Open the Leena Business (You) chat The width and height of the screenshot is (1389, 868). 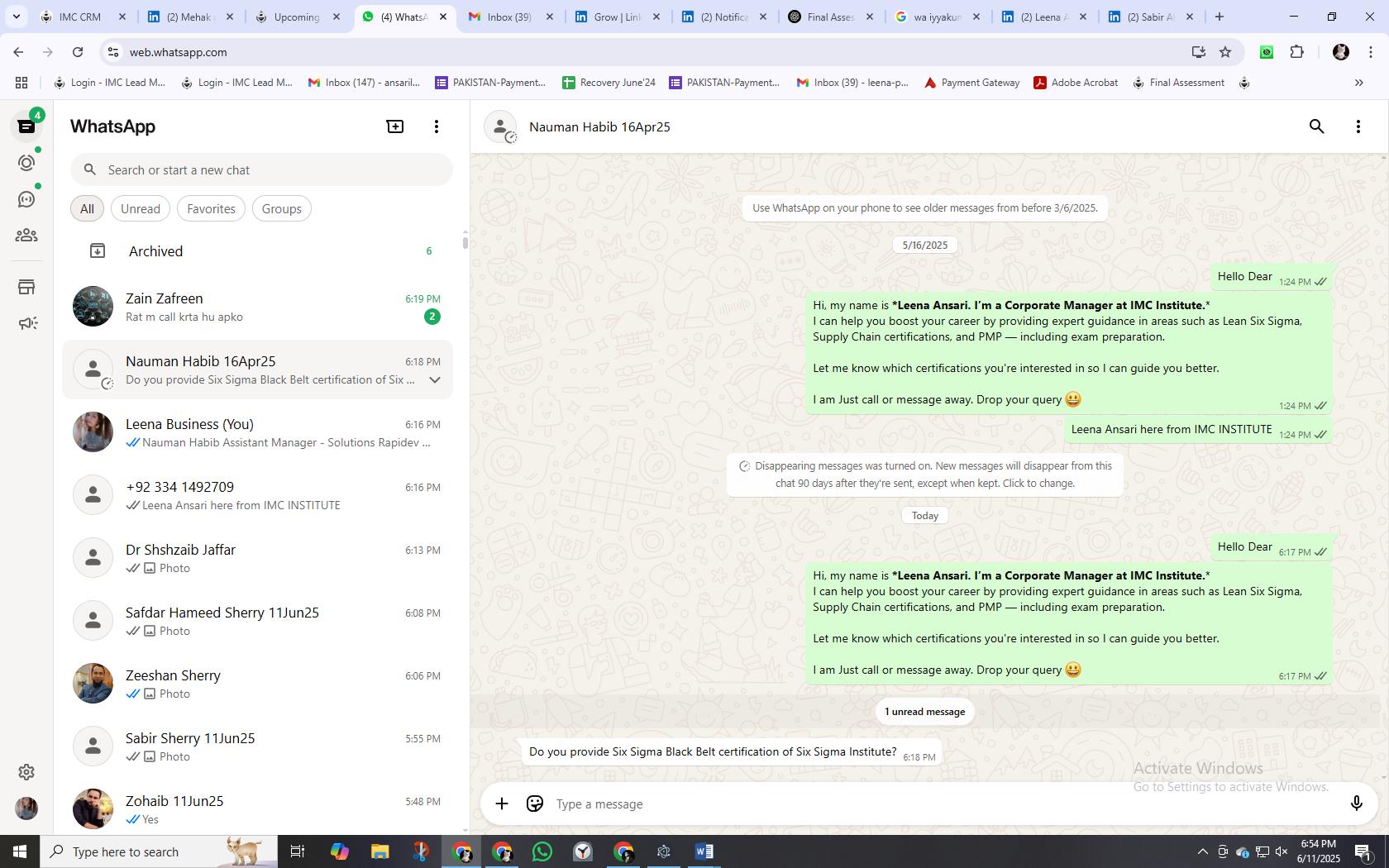258,432
